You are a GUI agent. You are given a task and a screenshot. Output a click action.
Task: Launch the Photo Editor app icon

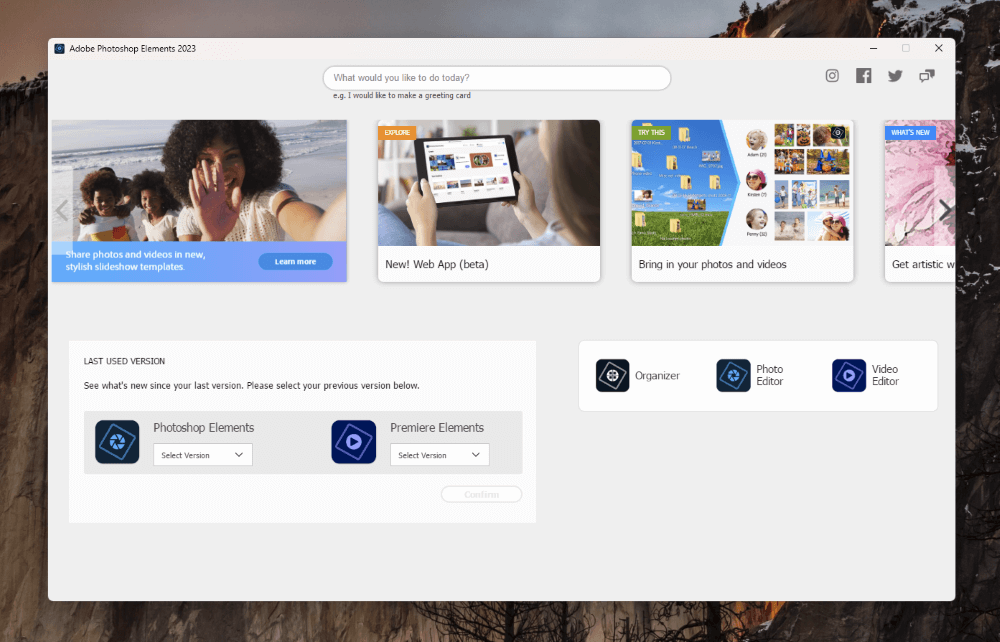click(733, 376)
